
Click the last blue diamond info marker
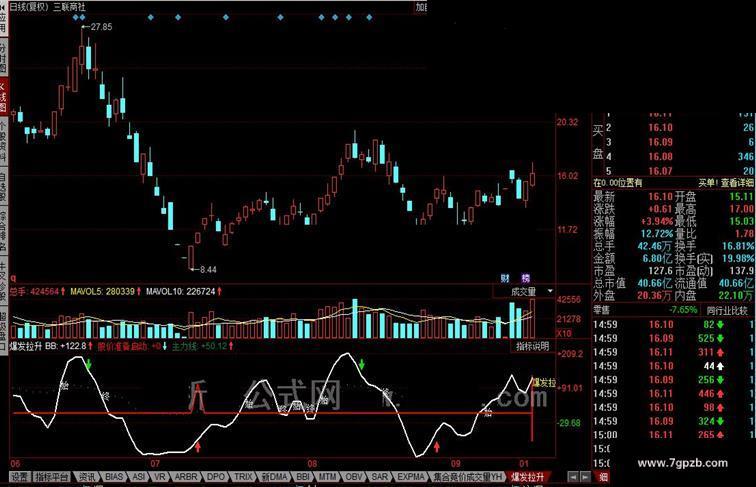point(369,17)
